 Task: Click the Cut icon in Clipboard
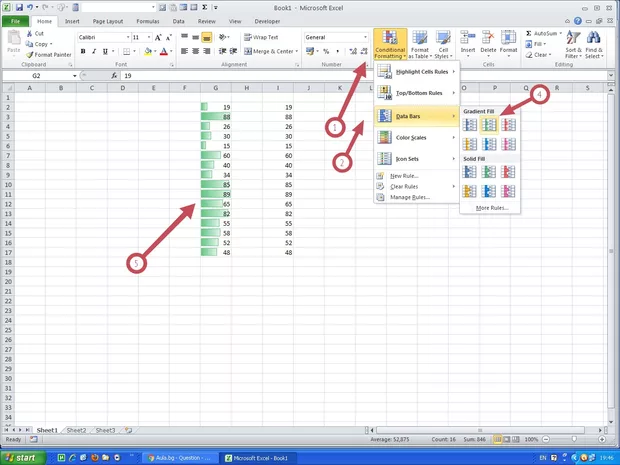pos(35,33)
